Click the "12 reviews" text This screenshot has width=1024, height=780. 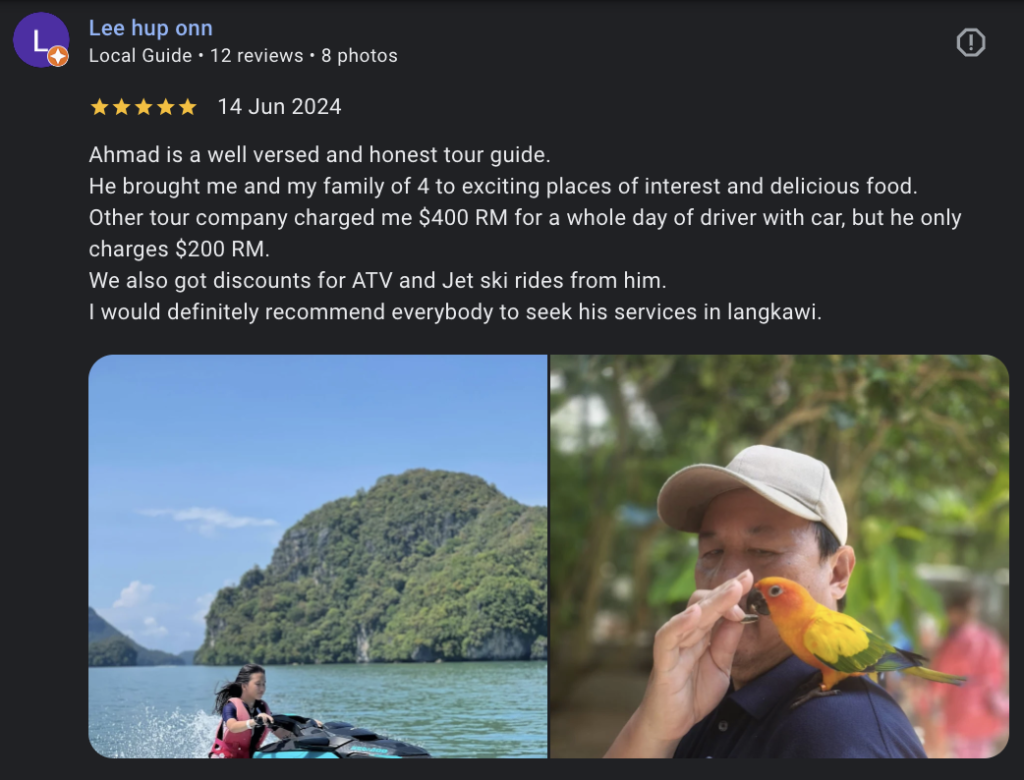256,56
